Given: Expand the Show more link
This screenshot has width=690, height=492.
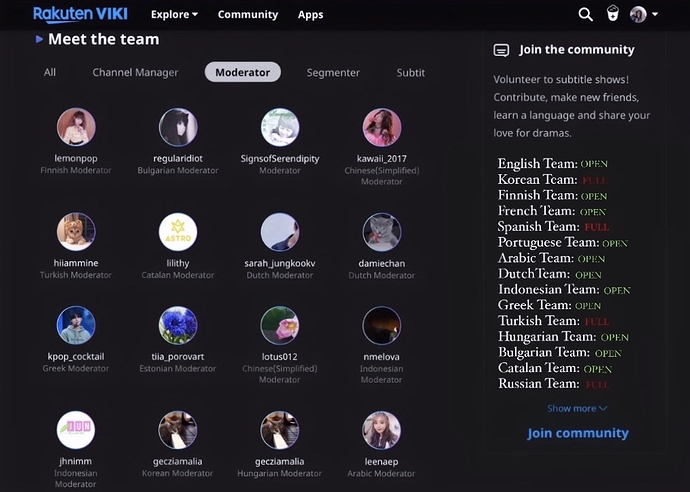Looking at the screenshot, I should [577, 408].
